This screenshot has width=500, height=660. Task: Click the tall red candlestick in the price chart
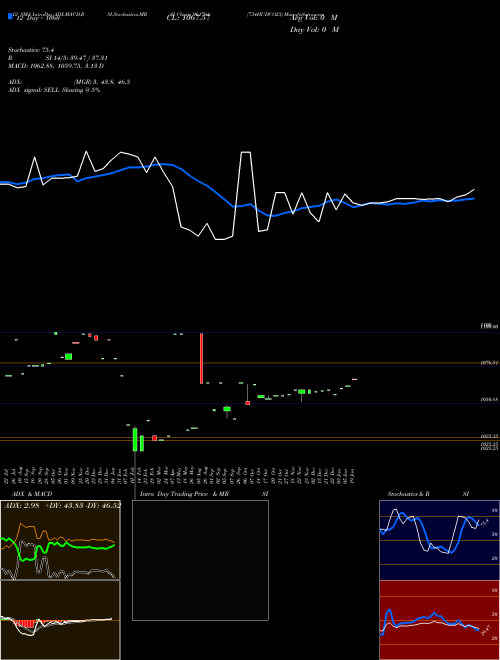point(202,358)
